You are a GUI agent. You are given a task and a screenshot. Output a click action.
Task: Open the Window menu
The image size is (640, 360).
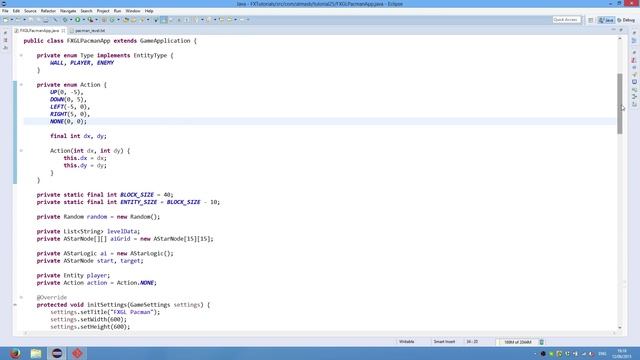tap(133, 11)
